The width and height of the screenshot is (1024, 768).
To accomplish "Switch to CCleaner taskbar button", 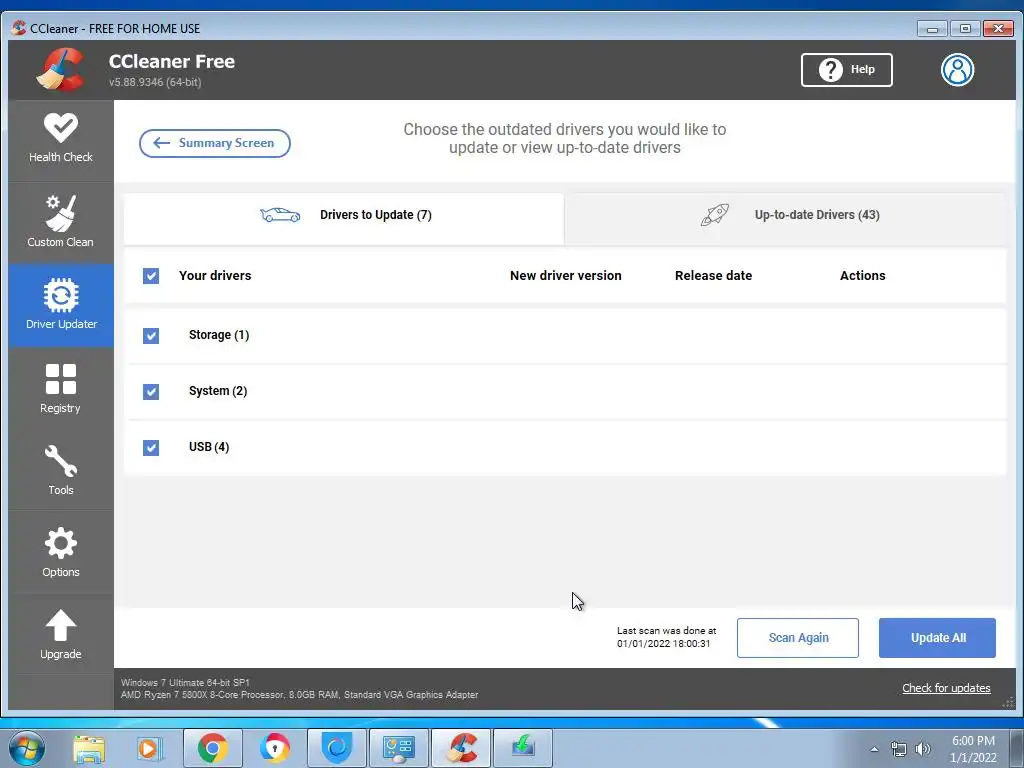I will [461, 748].
